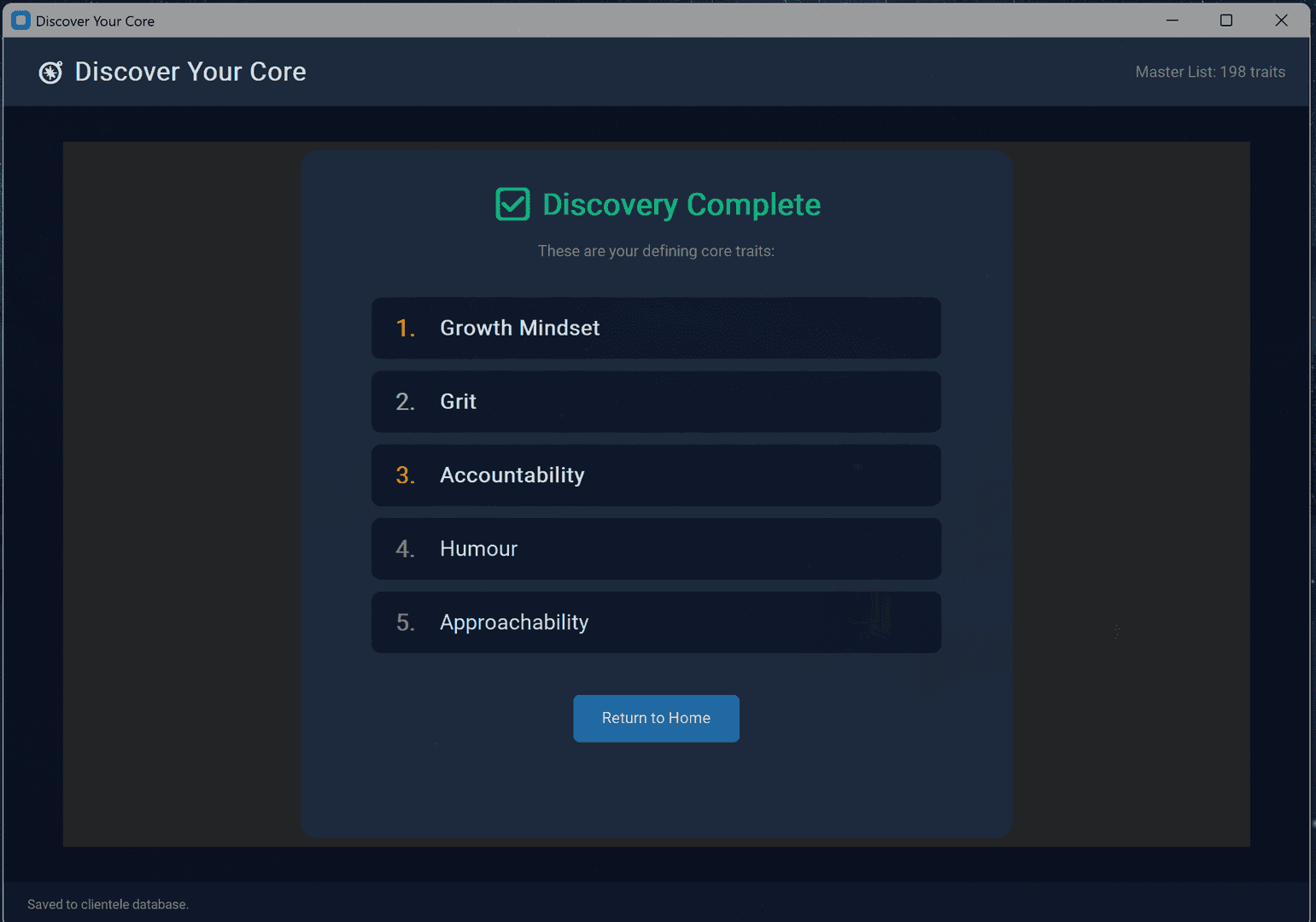
Task: Click the Master List: 198 traits label
Action: click(1210, 72)
